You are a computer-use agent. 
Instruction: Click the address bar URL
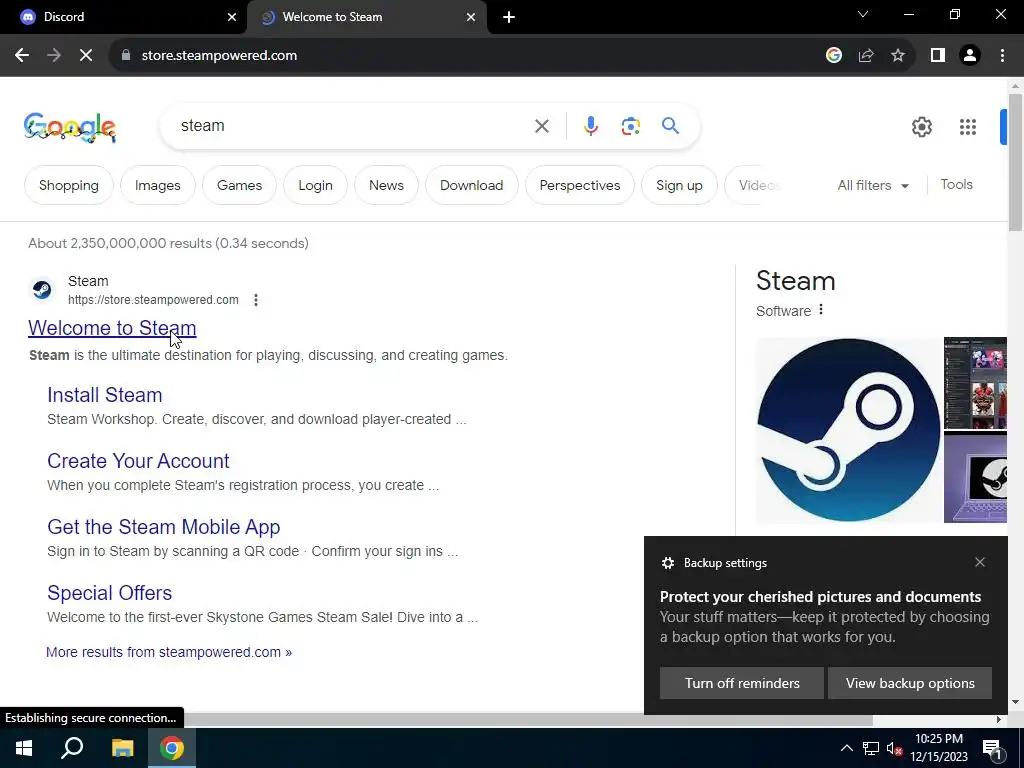[219, 56]
